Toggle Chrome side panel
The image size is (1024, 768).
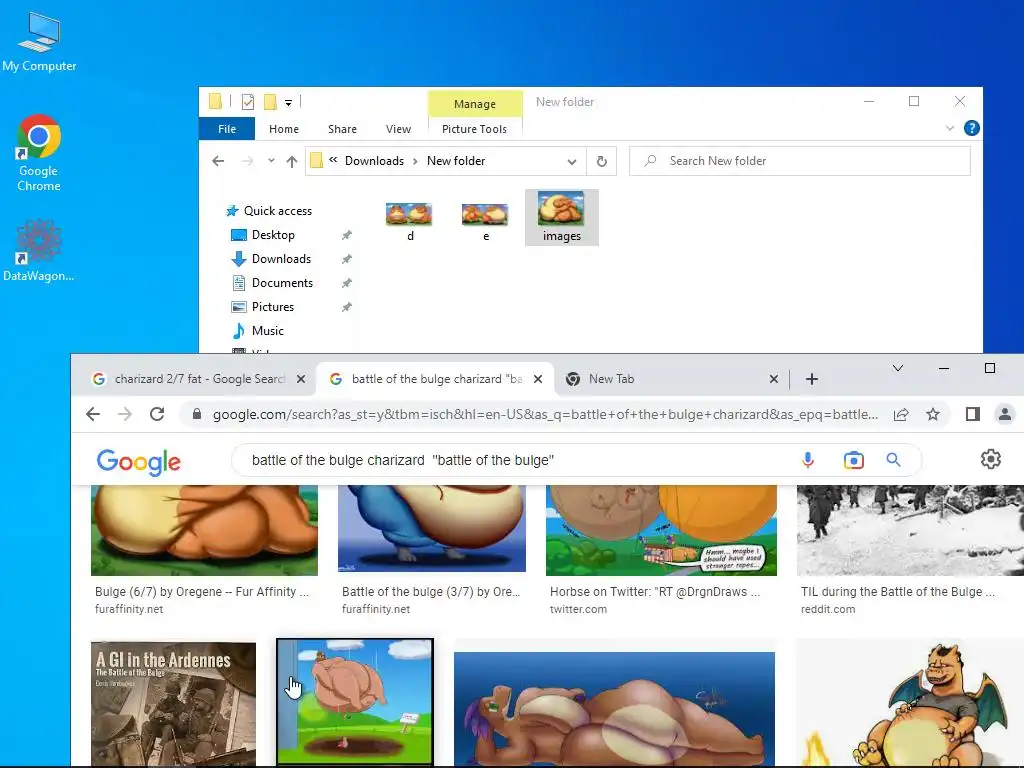972,414
